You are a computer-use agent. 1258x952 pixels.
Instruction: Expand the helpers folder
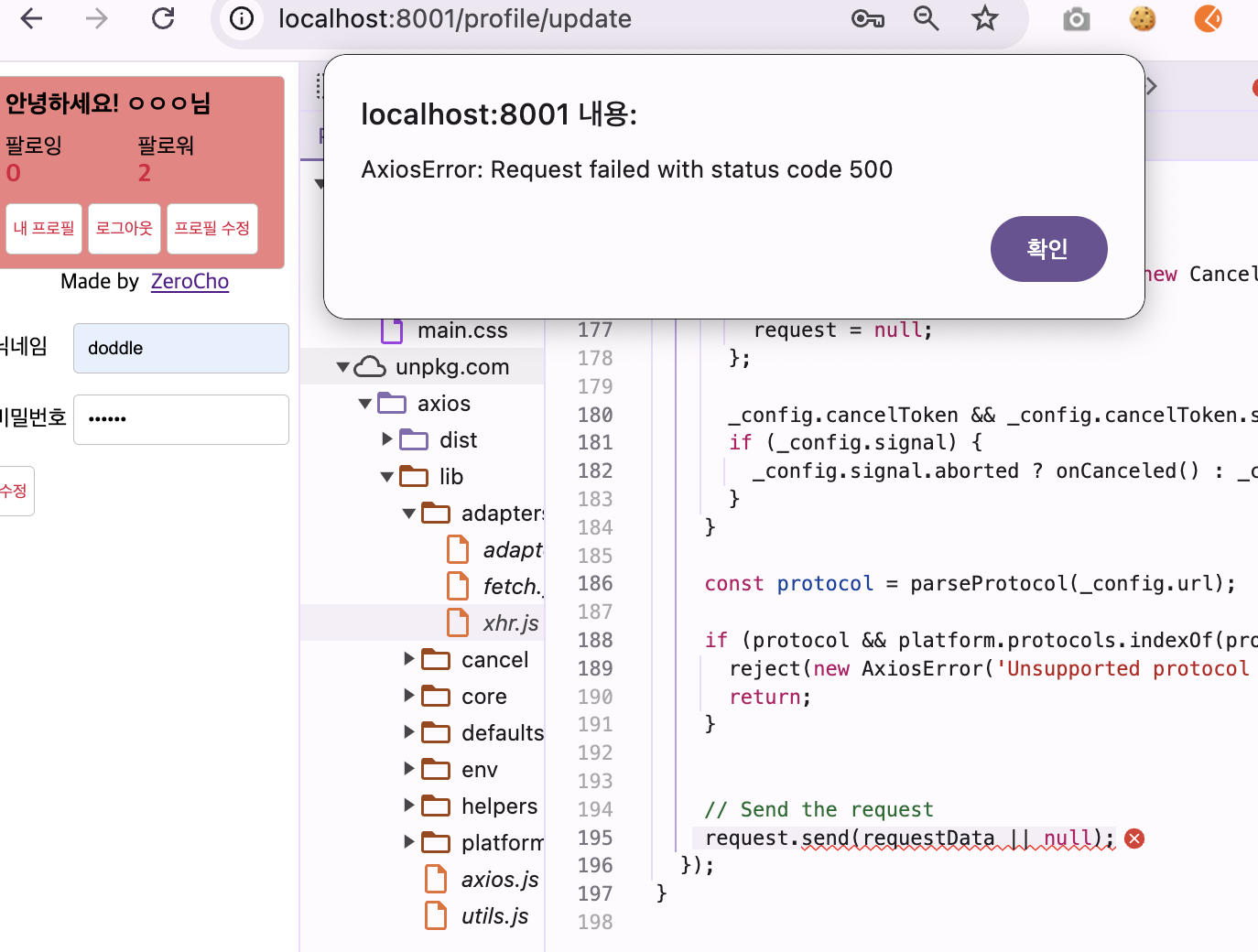coord(409,806)
